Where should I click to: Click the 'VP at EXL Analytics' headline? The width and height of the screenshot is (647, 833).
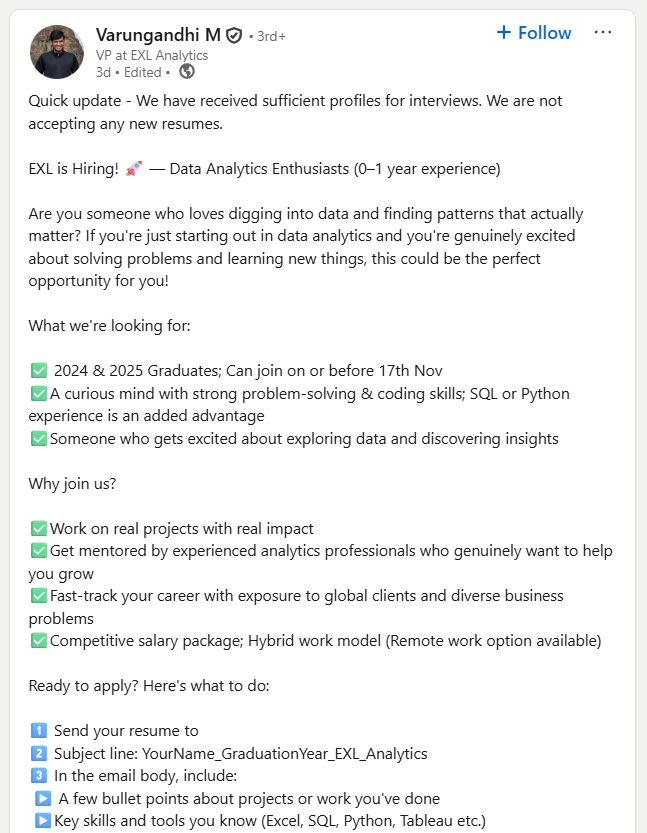(x=152, y=55)
